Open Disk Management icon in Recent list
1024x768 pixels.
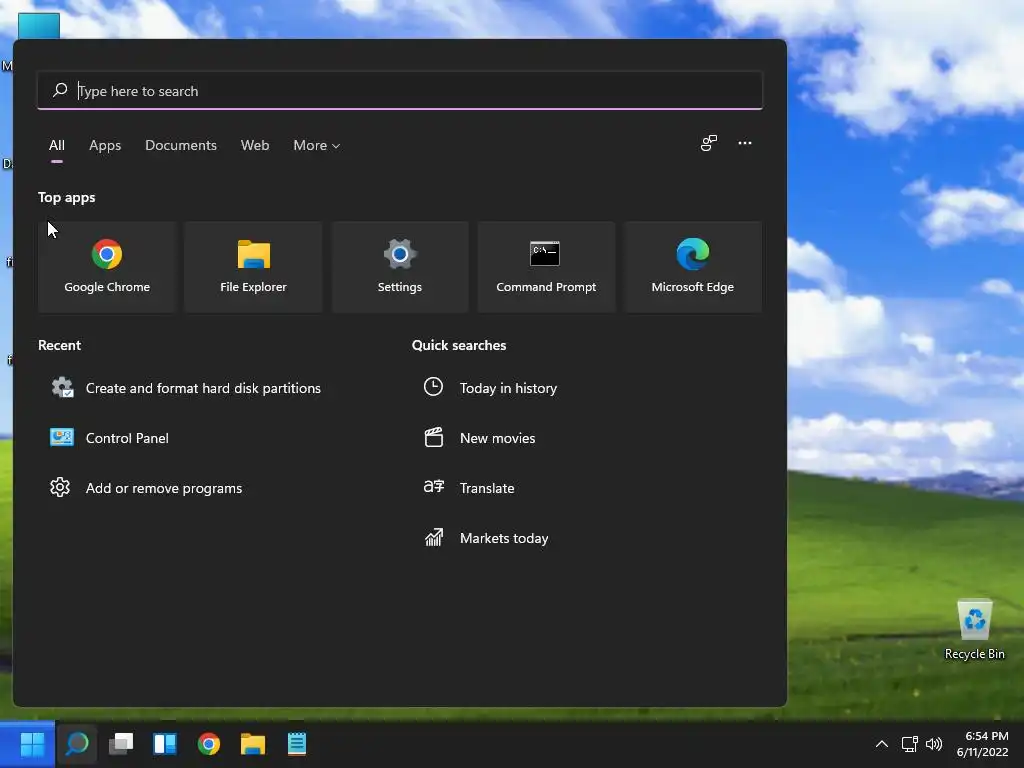62,388
